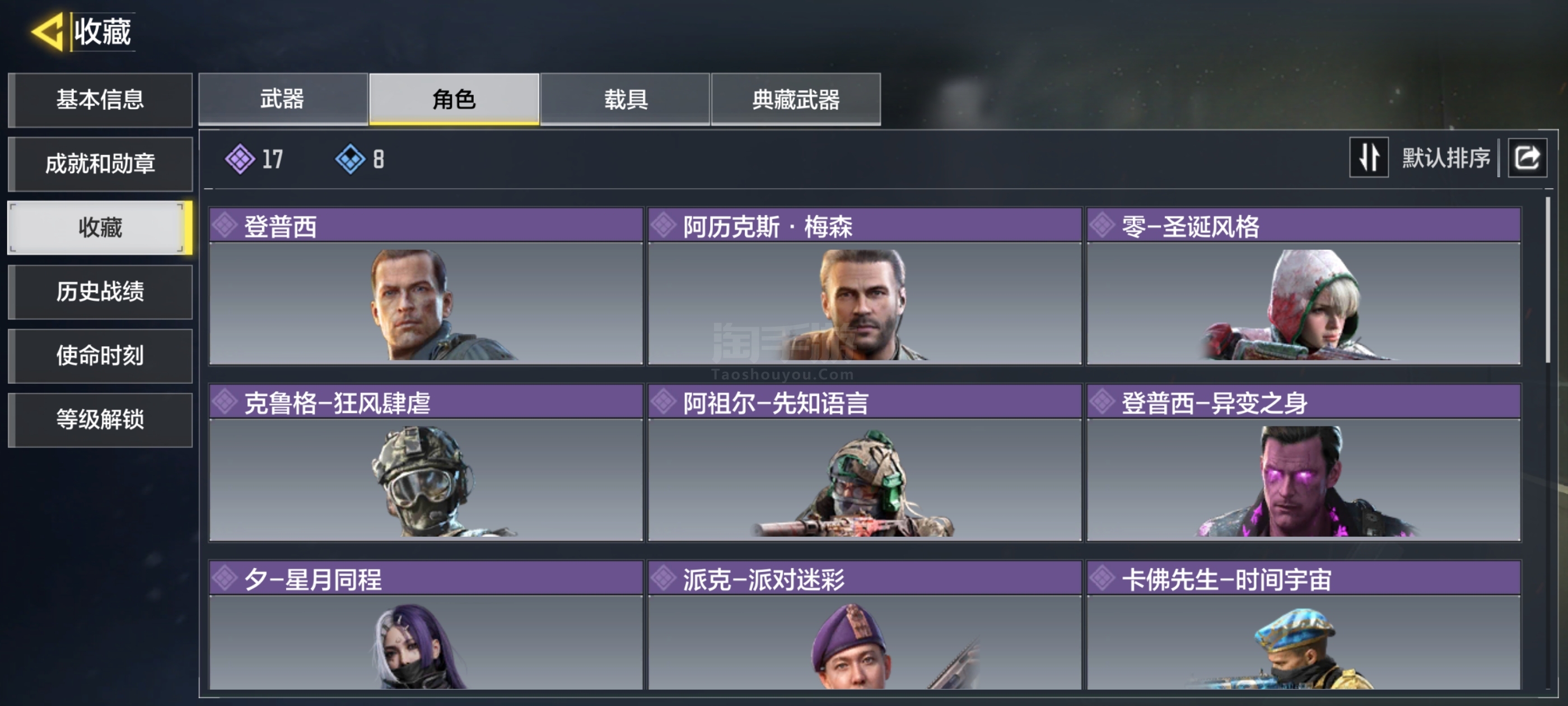Click the diamond icon beside 零-圣诞风格
Image resolution: width=1568 pixels, height=706 pixels.
(1102, 225)
